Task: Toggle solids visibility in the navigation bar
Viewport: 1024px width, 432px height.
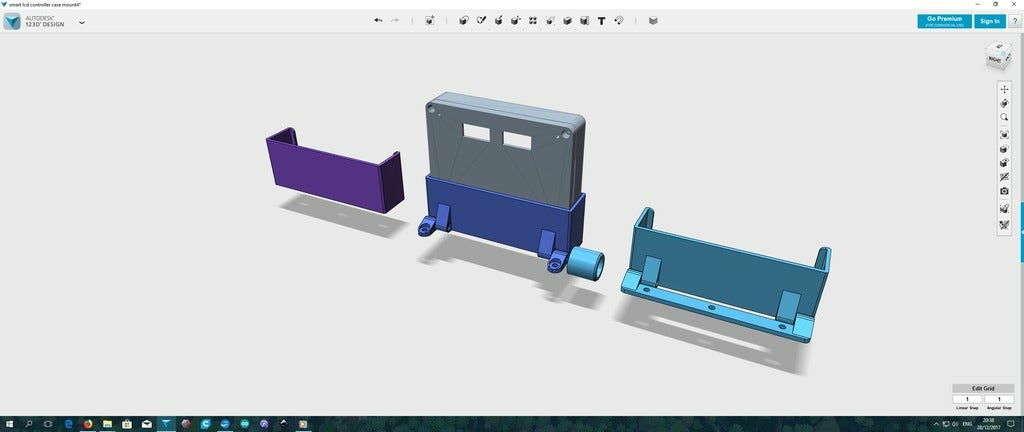Action: coord(1004,209)
